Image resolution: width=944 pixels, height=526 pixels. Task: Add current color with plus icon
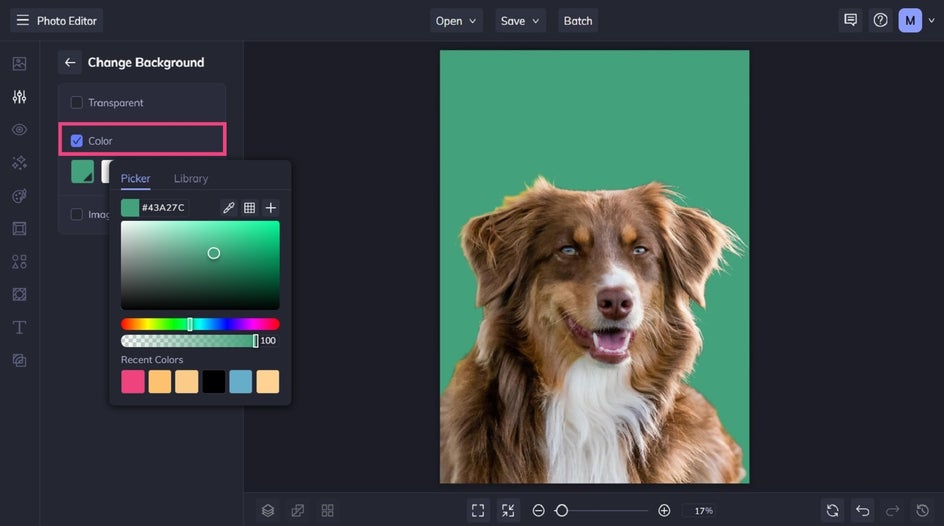[x=271, y=208]
